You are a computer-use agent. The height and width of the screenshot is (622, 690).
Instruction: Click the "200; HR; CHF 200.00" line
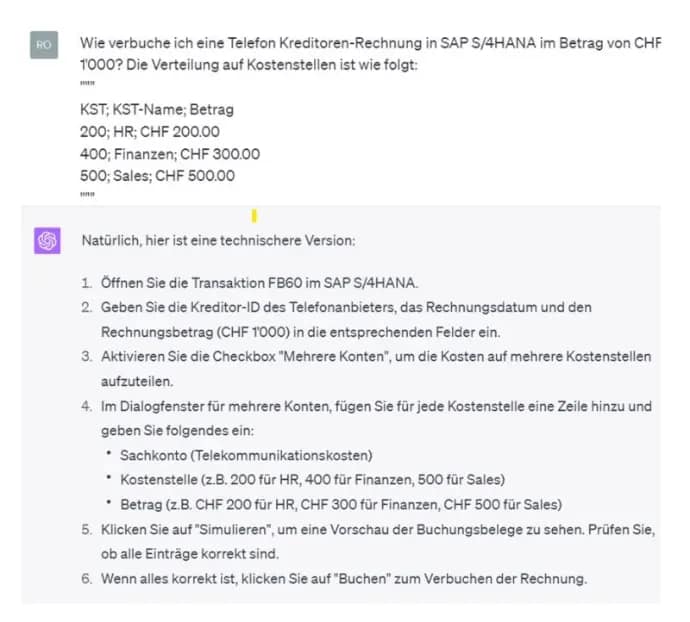150,131
